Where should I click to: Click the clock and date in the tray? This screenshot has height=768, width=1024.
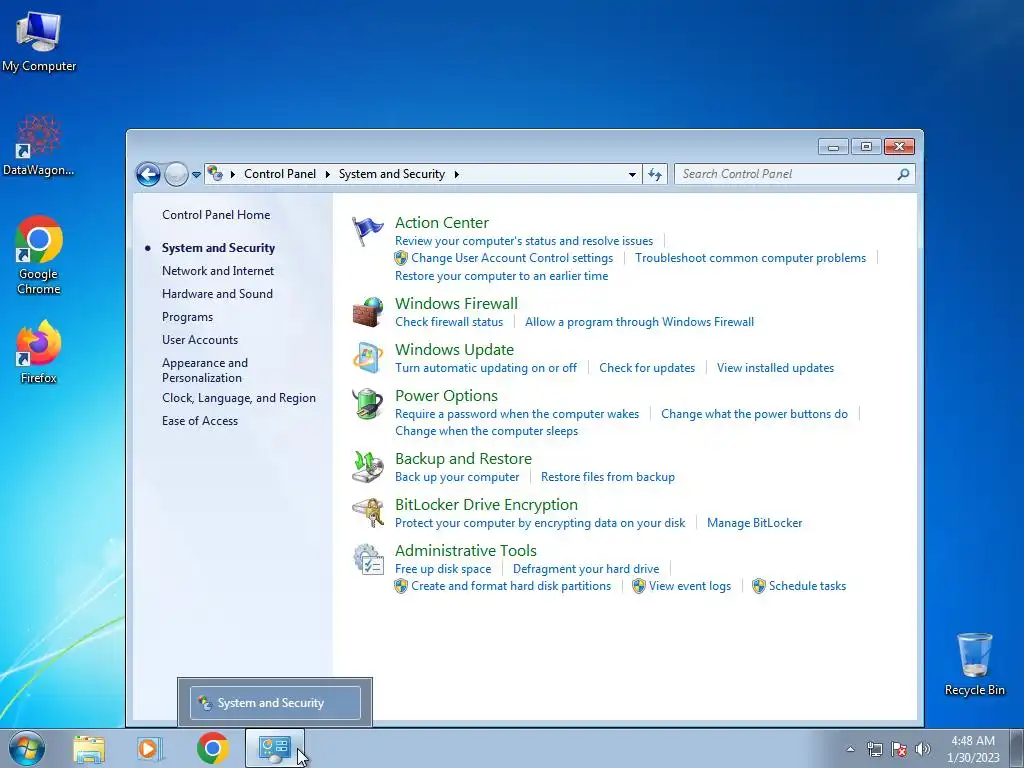973,749
